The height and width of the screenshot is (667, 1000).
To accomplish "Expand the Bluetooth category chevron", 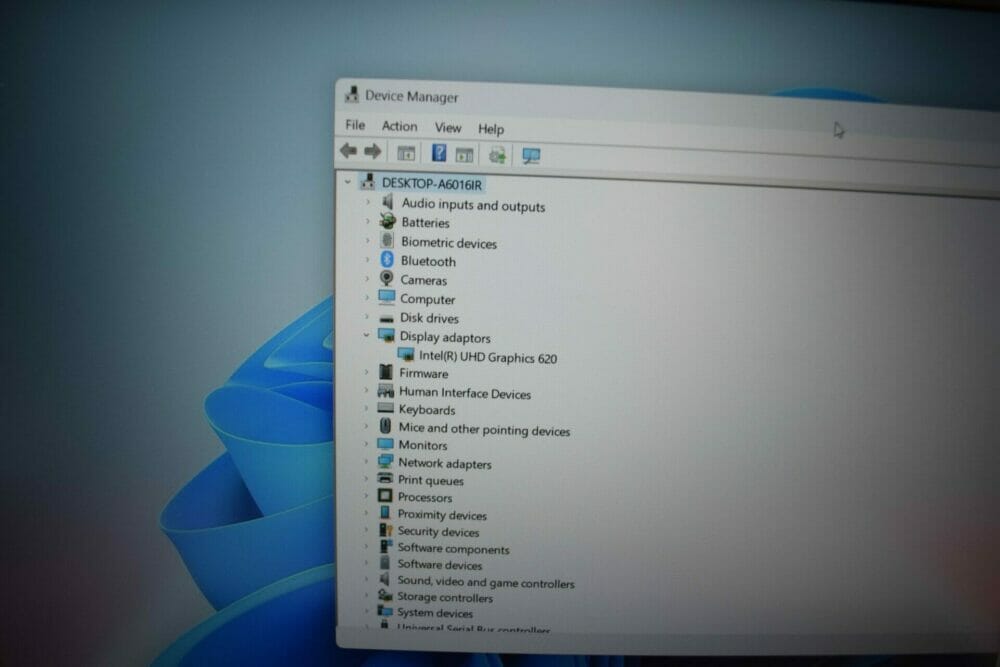I will click(367, 260).
